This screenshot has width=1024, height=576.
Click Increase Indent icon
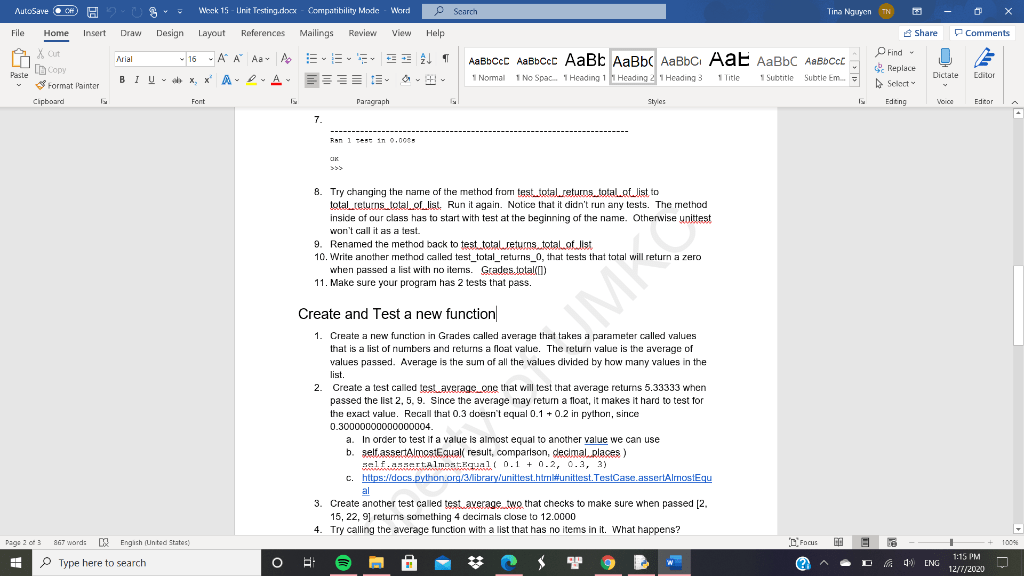tap(406, 59)
